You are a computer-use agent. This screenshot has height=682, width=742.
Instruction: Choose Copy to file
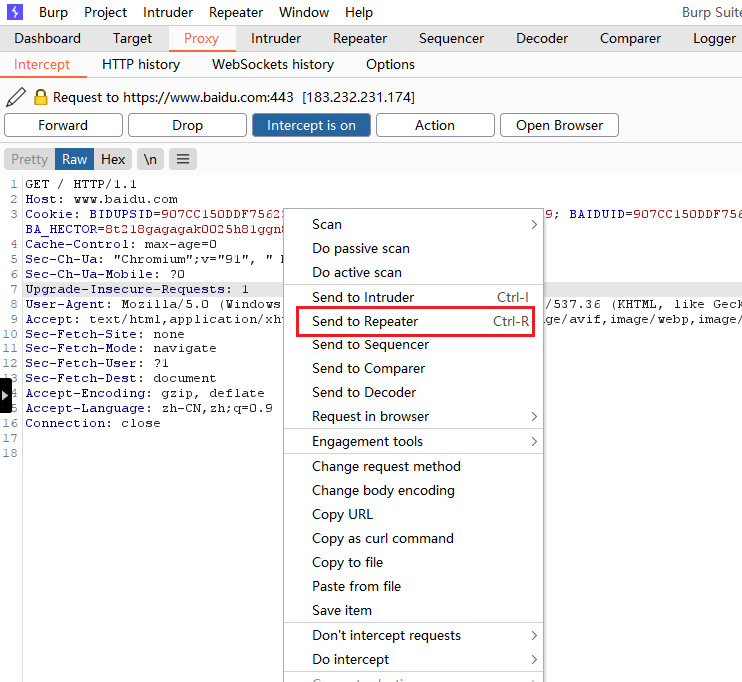[x=414, y=562]
